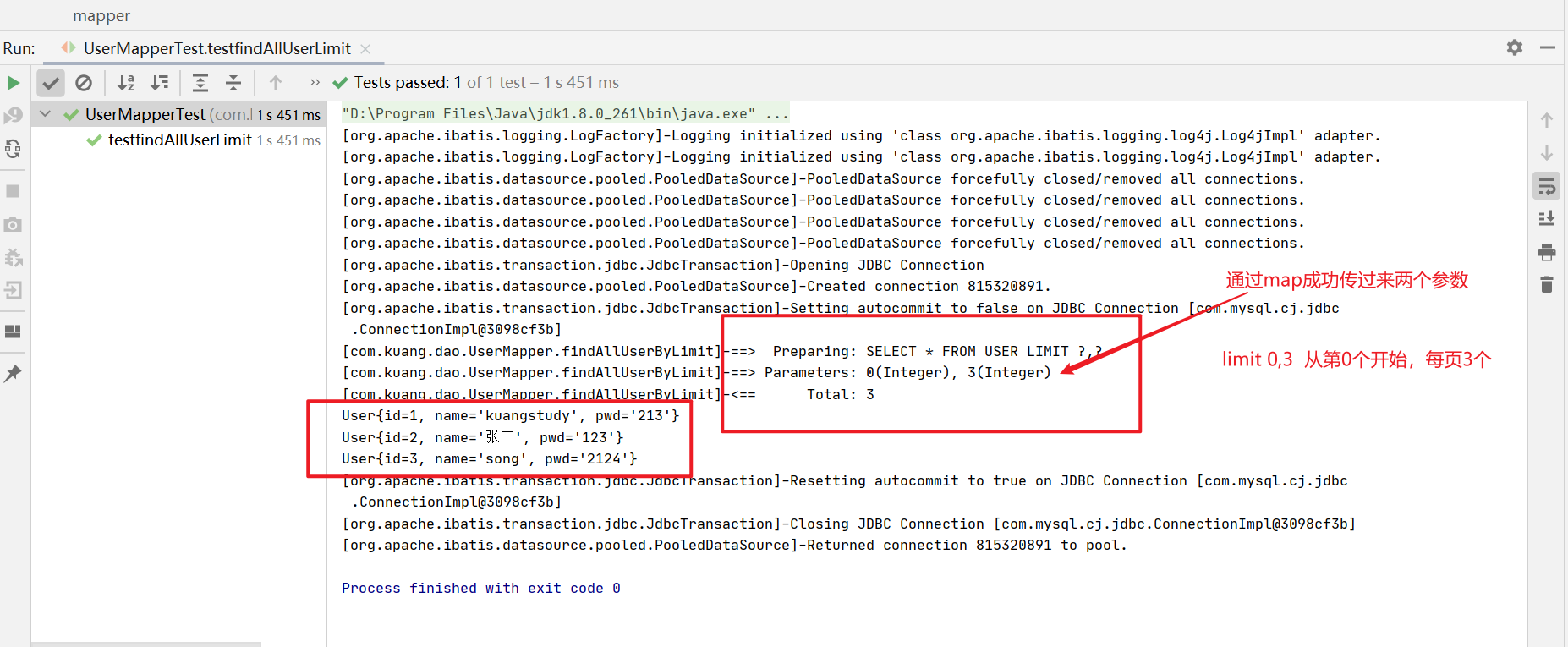Toggle show passed tests checkmark button
Image resolution: width=1568 pixels, height=647 pixels.
click(x=51, y=83)
